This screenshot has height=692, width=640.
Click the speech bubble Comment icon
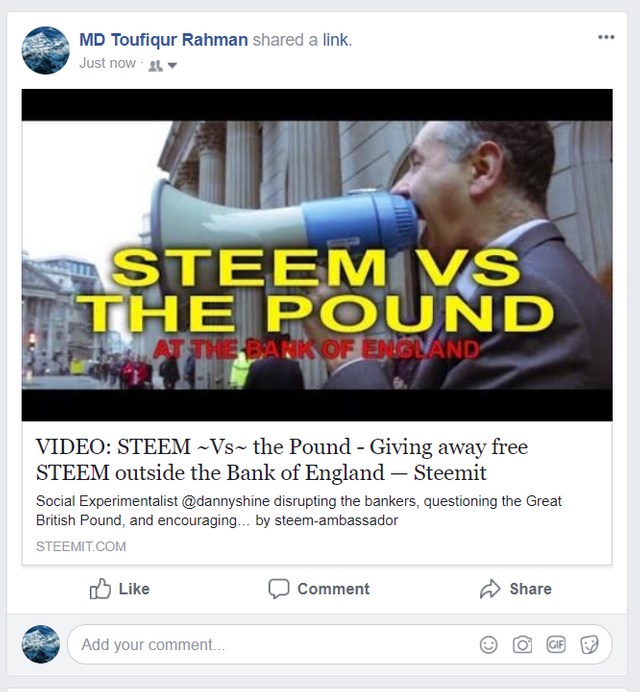click(x=279, y=589)
